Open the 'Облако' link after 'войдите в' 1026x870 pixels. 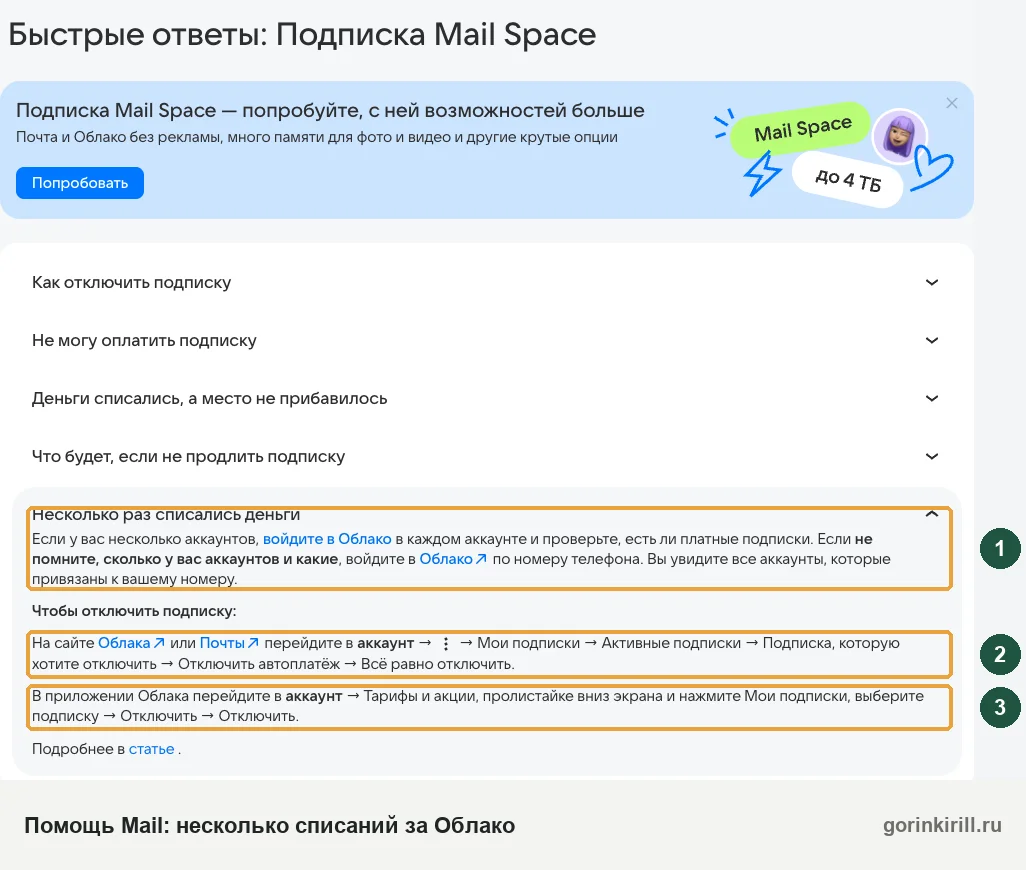[x=453, y=559]
